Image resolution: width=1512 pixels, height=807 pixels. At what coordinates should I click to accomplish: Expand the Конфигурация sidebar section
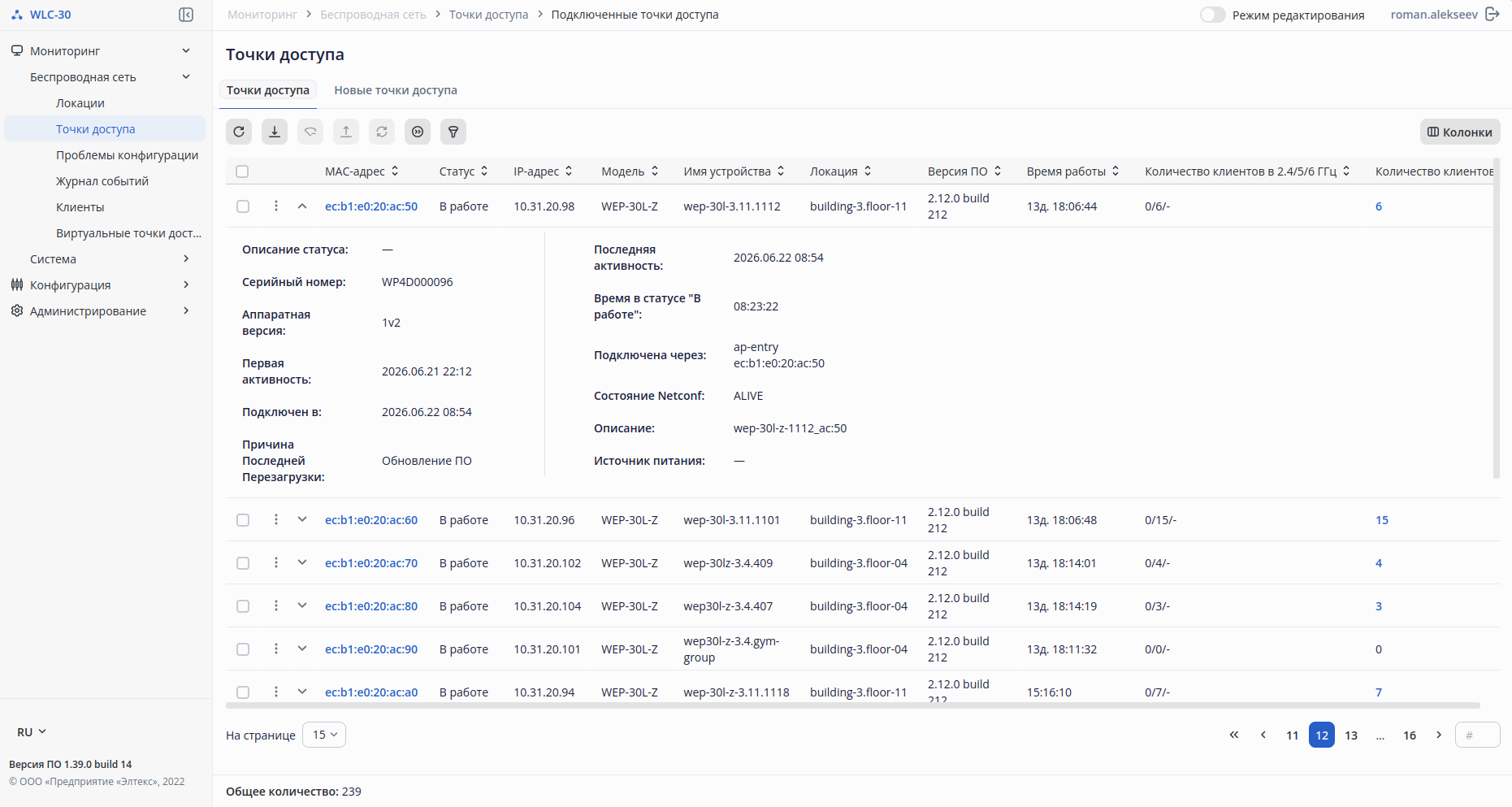(106, 285)
